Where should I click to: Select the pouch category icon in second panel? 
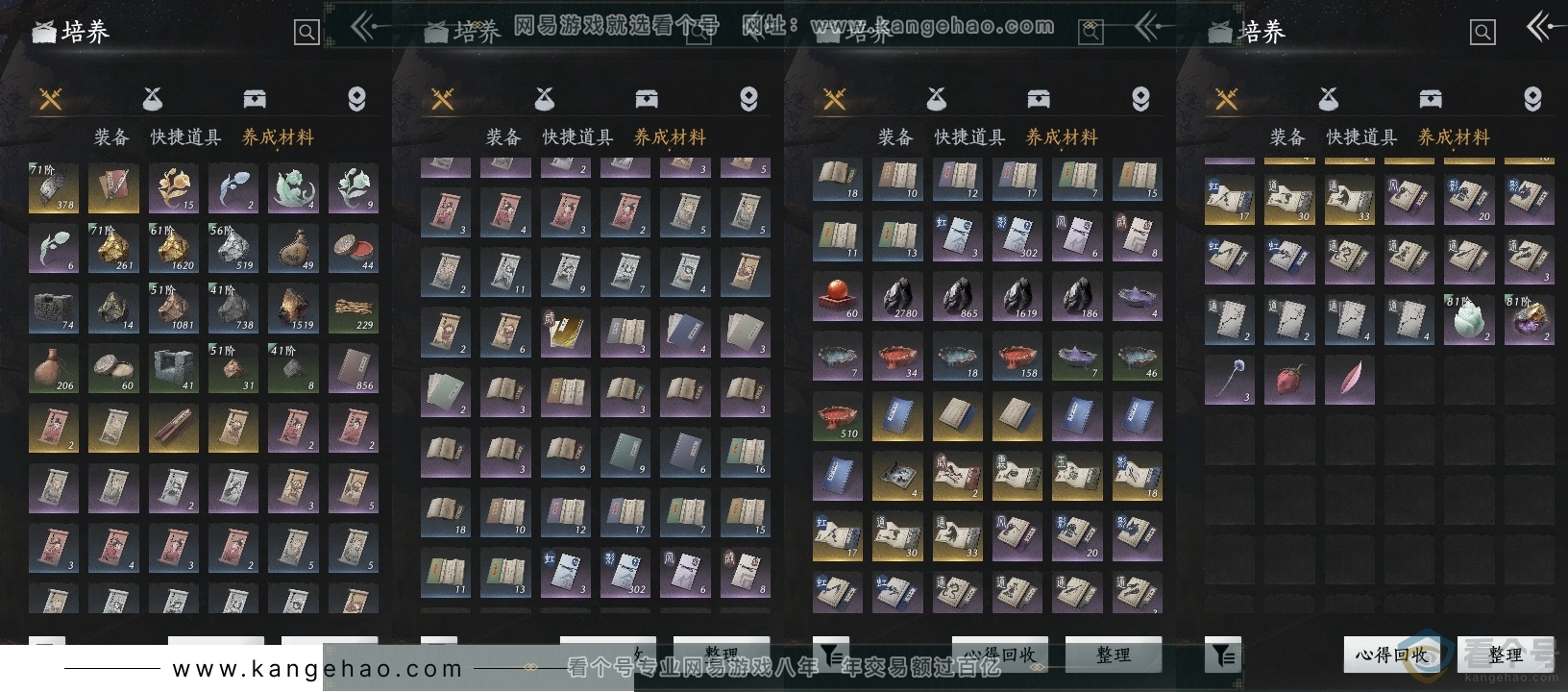coord(545,98)
